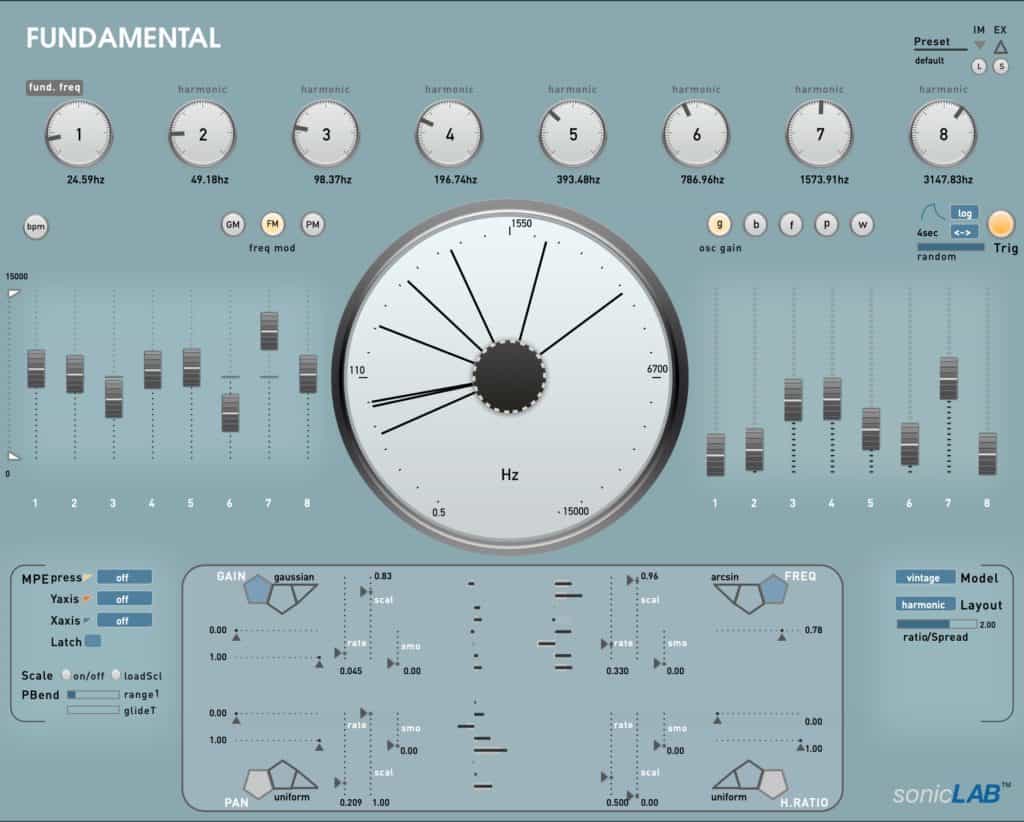
Task: Select the f oscillator parameter button
Action: [x=791, y=225]
